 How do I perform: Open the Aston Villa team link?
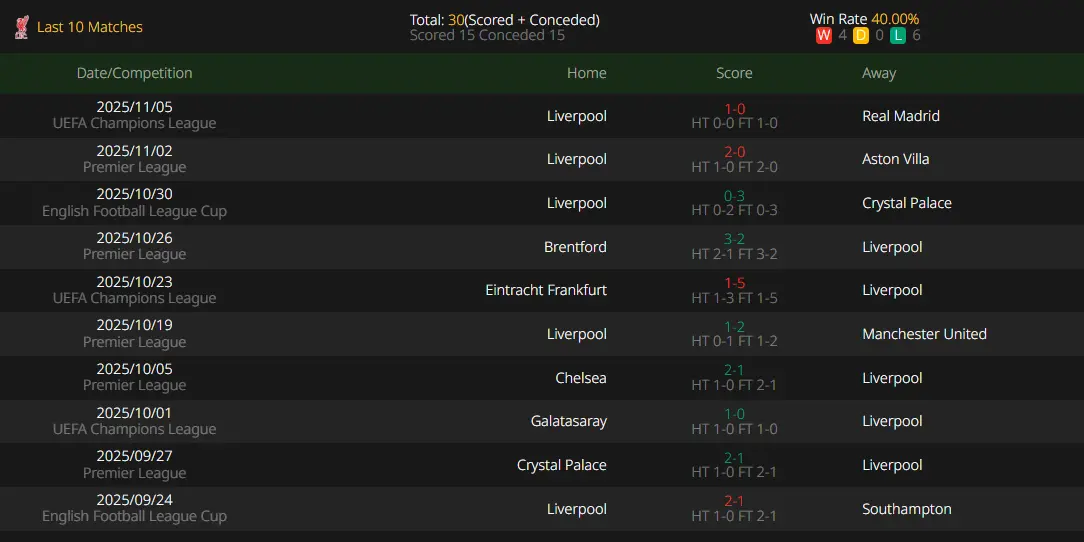pyautogui.click(x=895, y=159)
